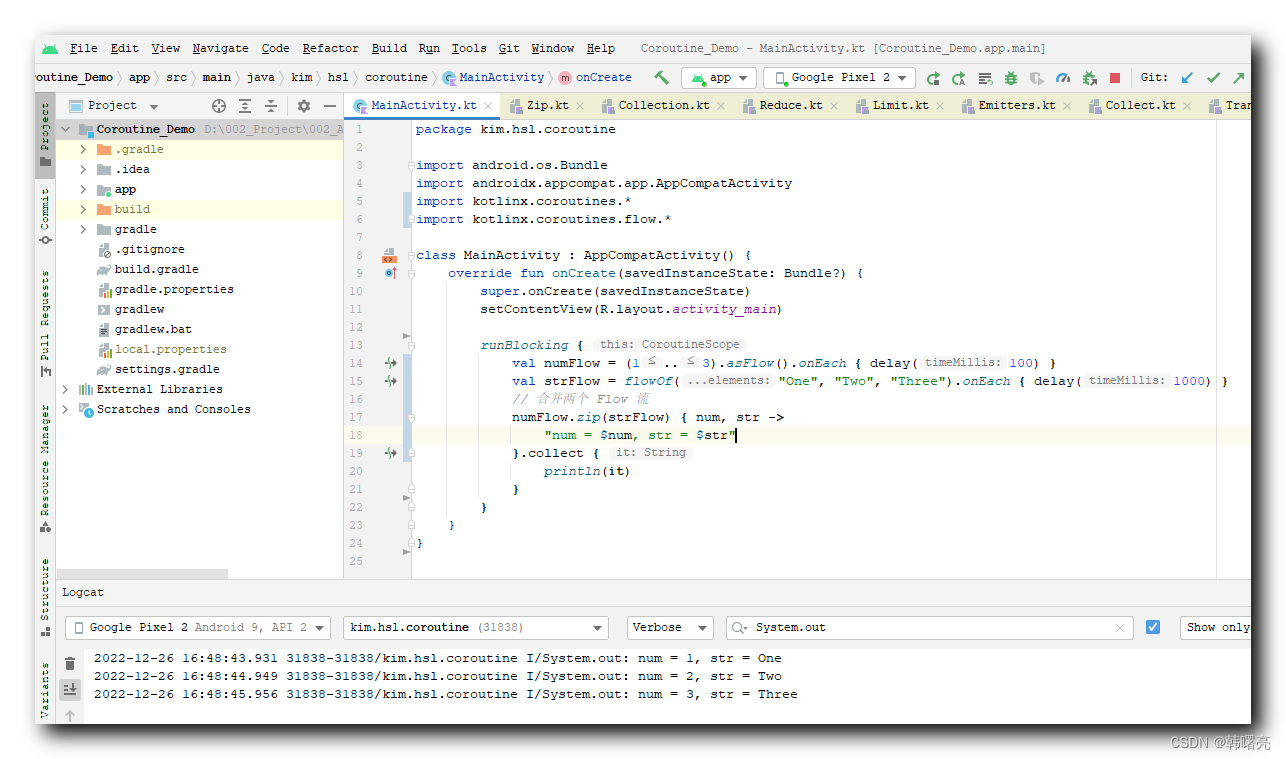Open the app run configuration dropdown
The width and height of the screenshot is (1286, 759).
point(719,78)
